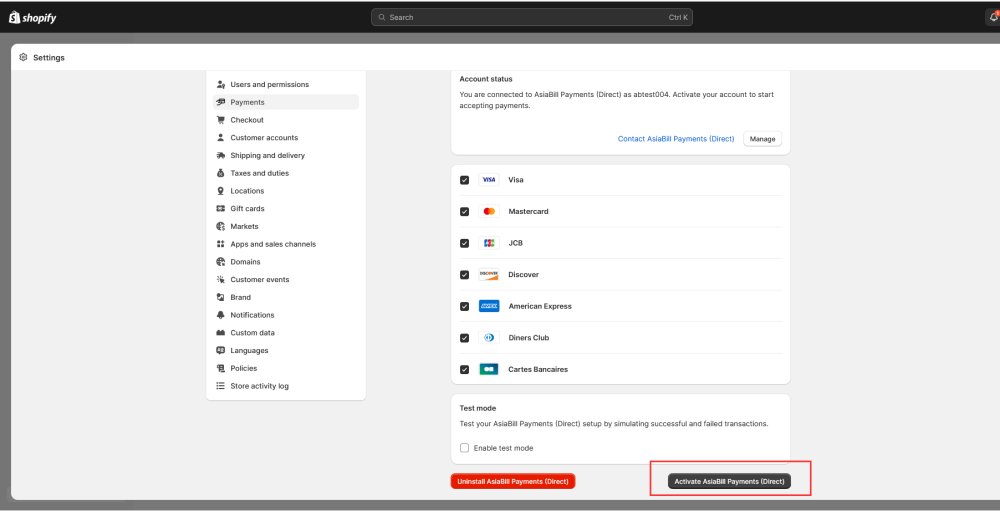The height and width of the screenshot is (511, 1000).
Task: Click the Locations pin icon
Action: coord(221,191)
